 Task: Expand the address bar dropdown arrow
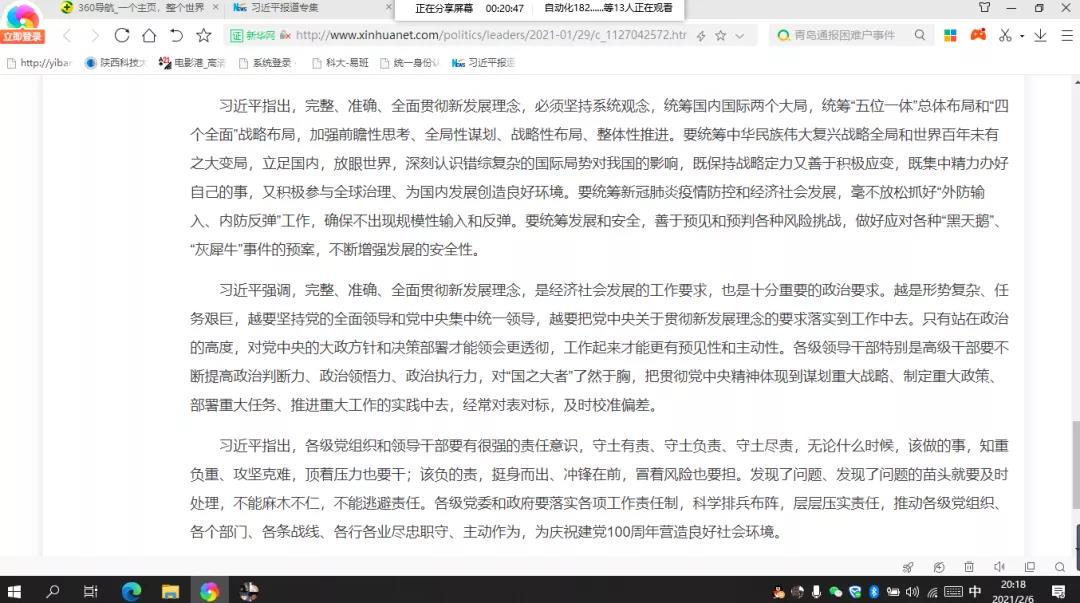tap(740, 35)
